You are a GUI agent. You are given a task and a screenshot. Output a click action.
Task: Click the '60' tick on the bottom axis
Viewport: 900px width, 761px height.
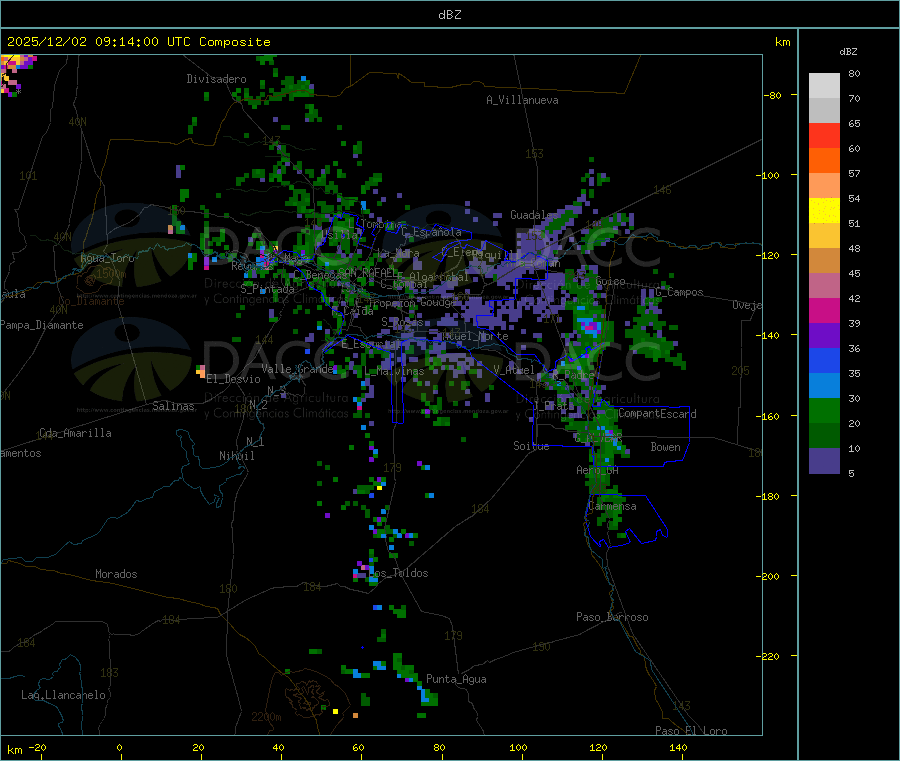coord(358,747)
